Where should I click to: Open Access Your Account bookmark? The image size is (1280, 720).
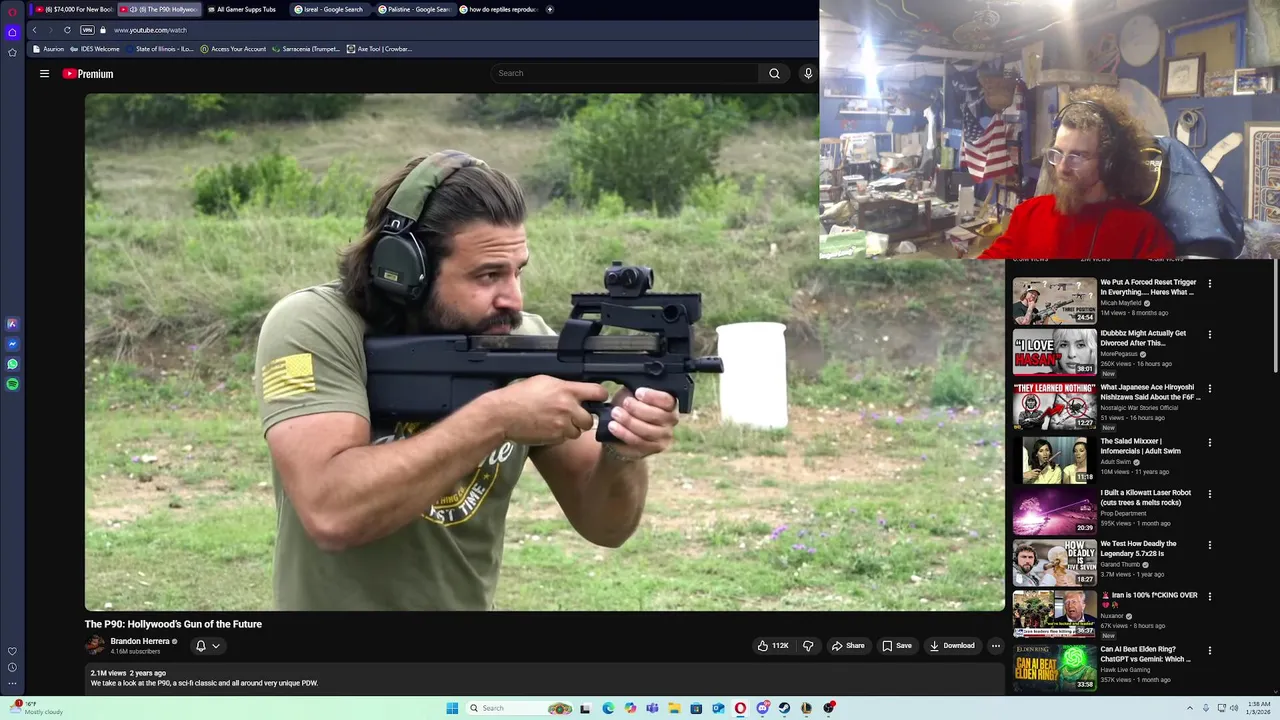234,49
